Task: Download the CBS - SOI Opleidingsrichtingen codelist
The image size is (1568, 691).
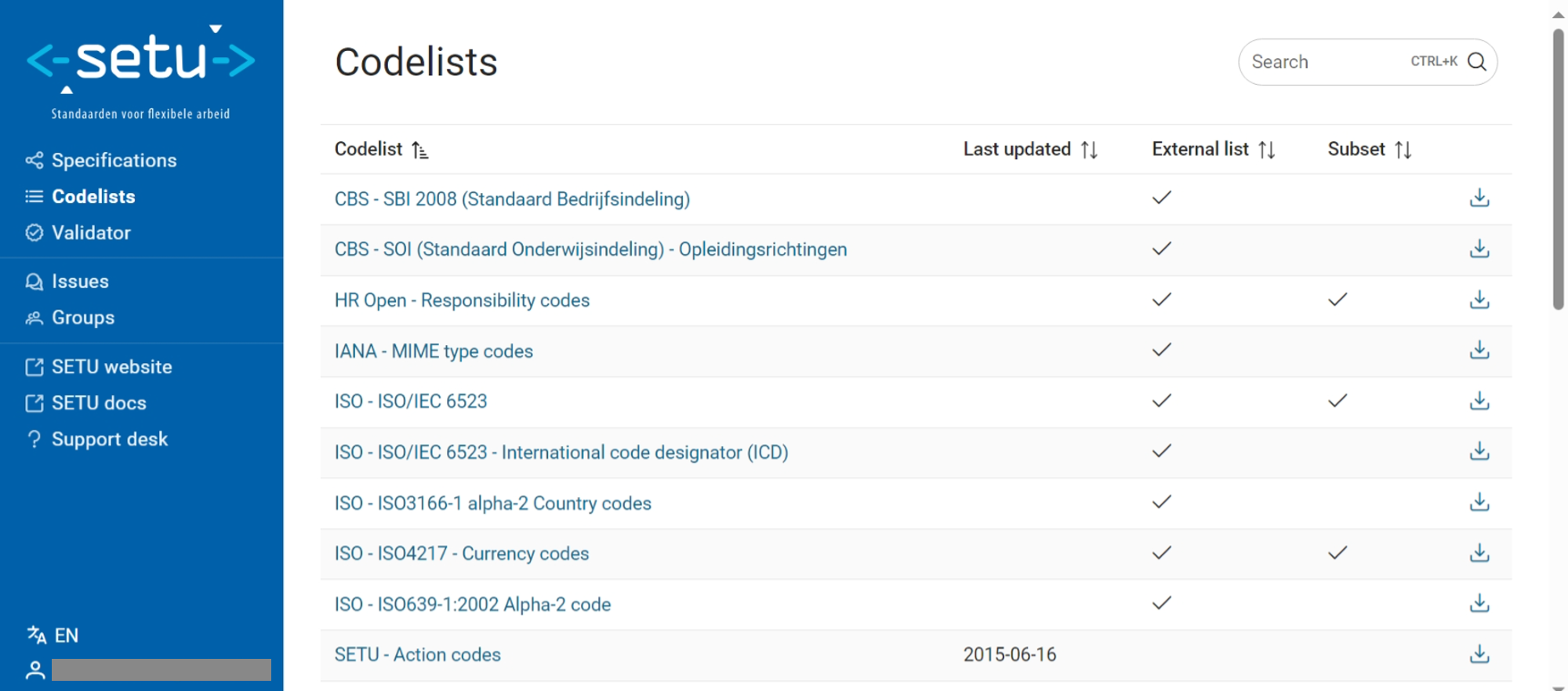Action: click(x=1479, y=249)
